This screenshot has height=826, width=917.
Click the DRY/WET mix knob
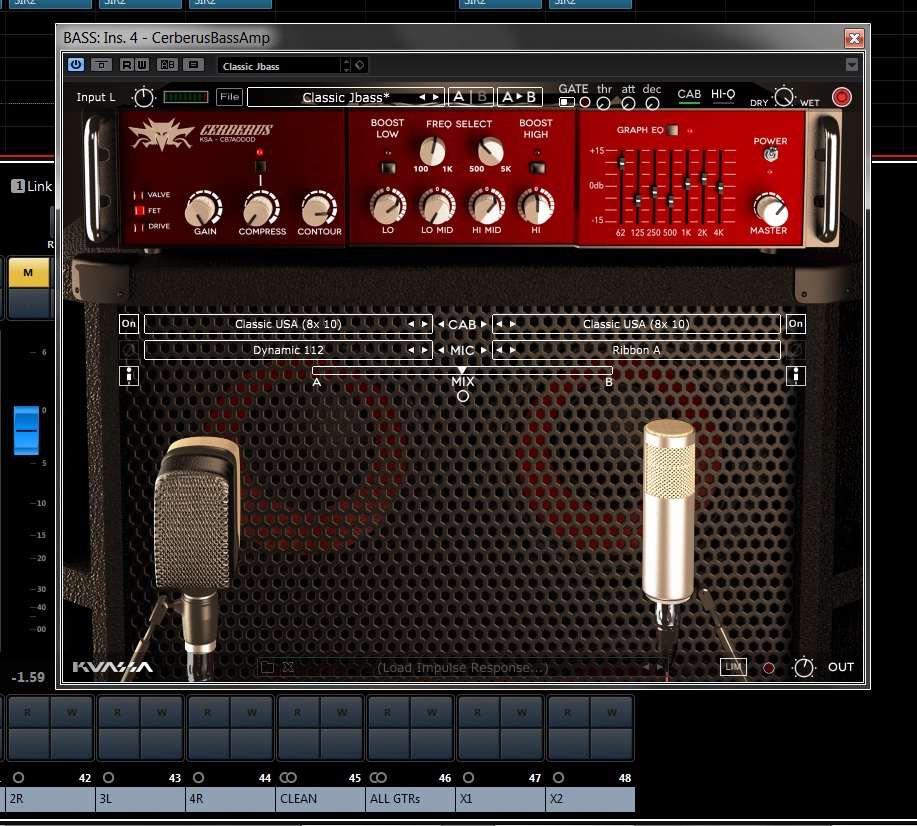784,97
